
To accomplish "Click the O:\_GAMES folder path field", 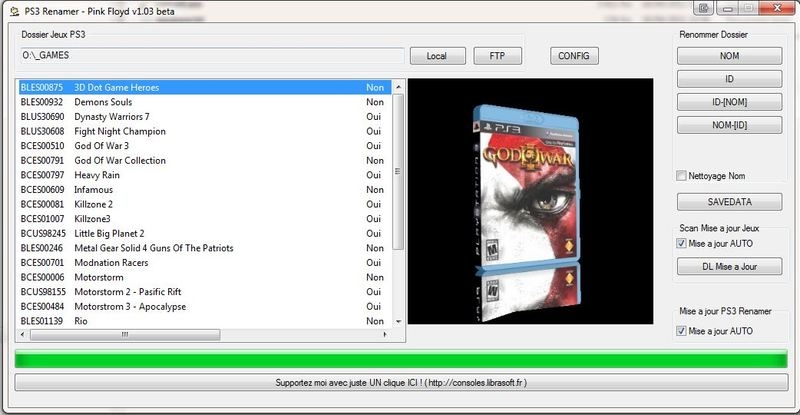I will click(212, 56).
